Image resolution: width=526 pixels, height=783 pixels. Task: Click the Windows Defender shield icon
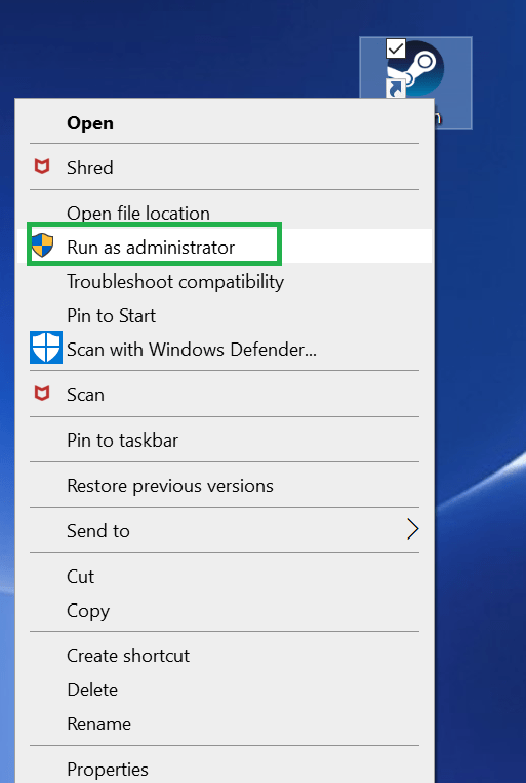[x=46, y=347]
